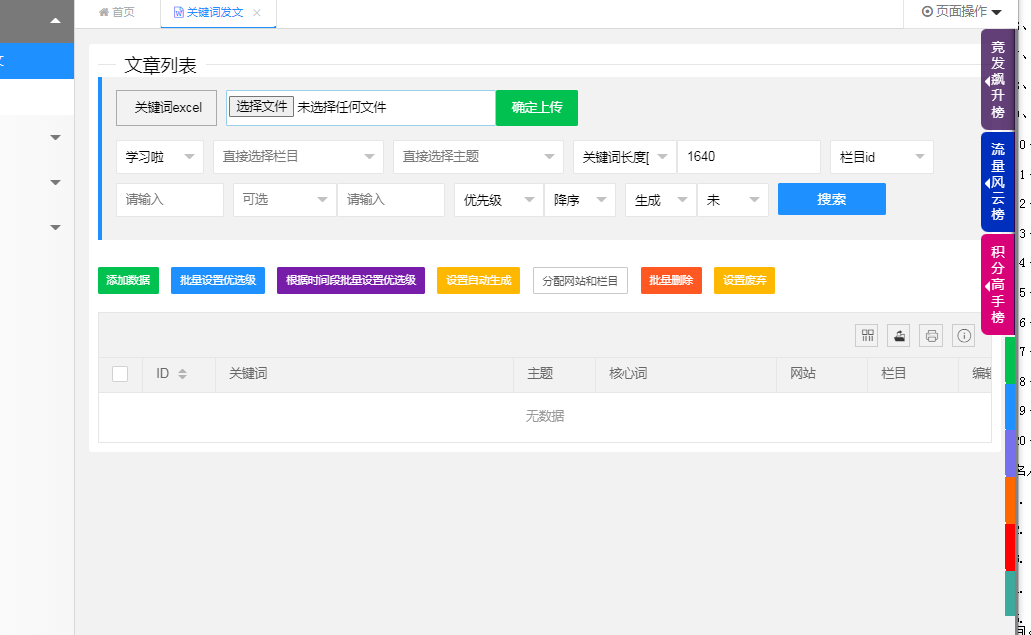Open the 未 status dropdown
Viewport: 1031px width, 635px height.
(x=733, y=200)
